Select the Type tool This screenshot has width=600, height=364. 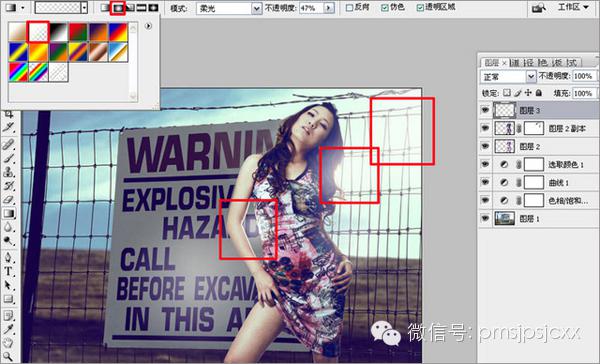tap(8, 271)
